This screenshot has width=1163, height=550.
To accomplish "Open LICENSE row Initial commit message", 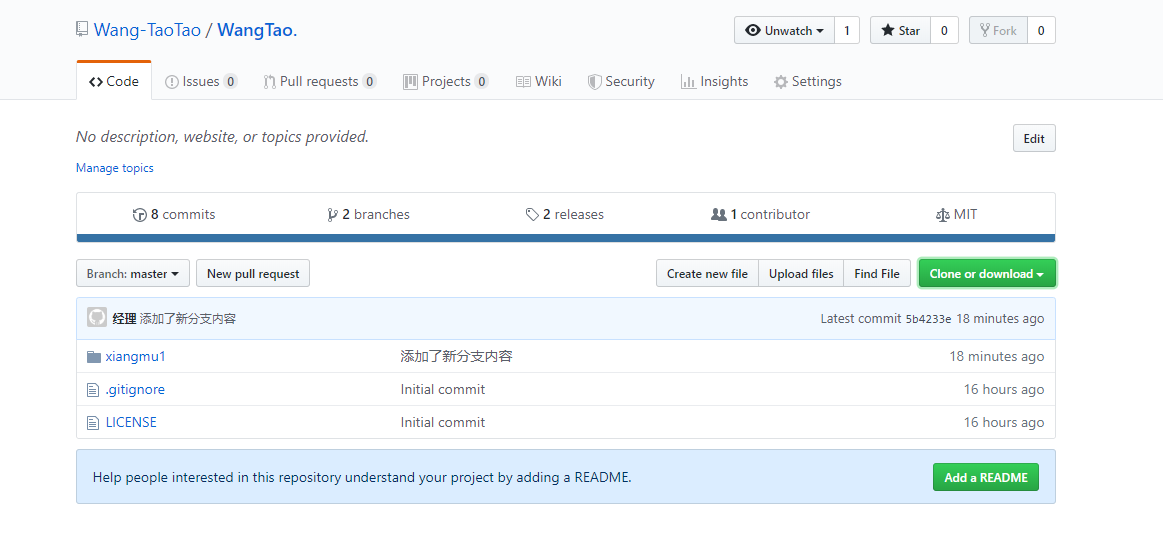I will pos(443,423).
